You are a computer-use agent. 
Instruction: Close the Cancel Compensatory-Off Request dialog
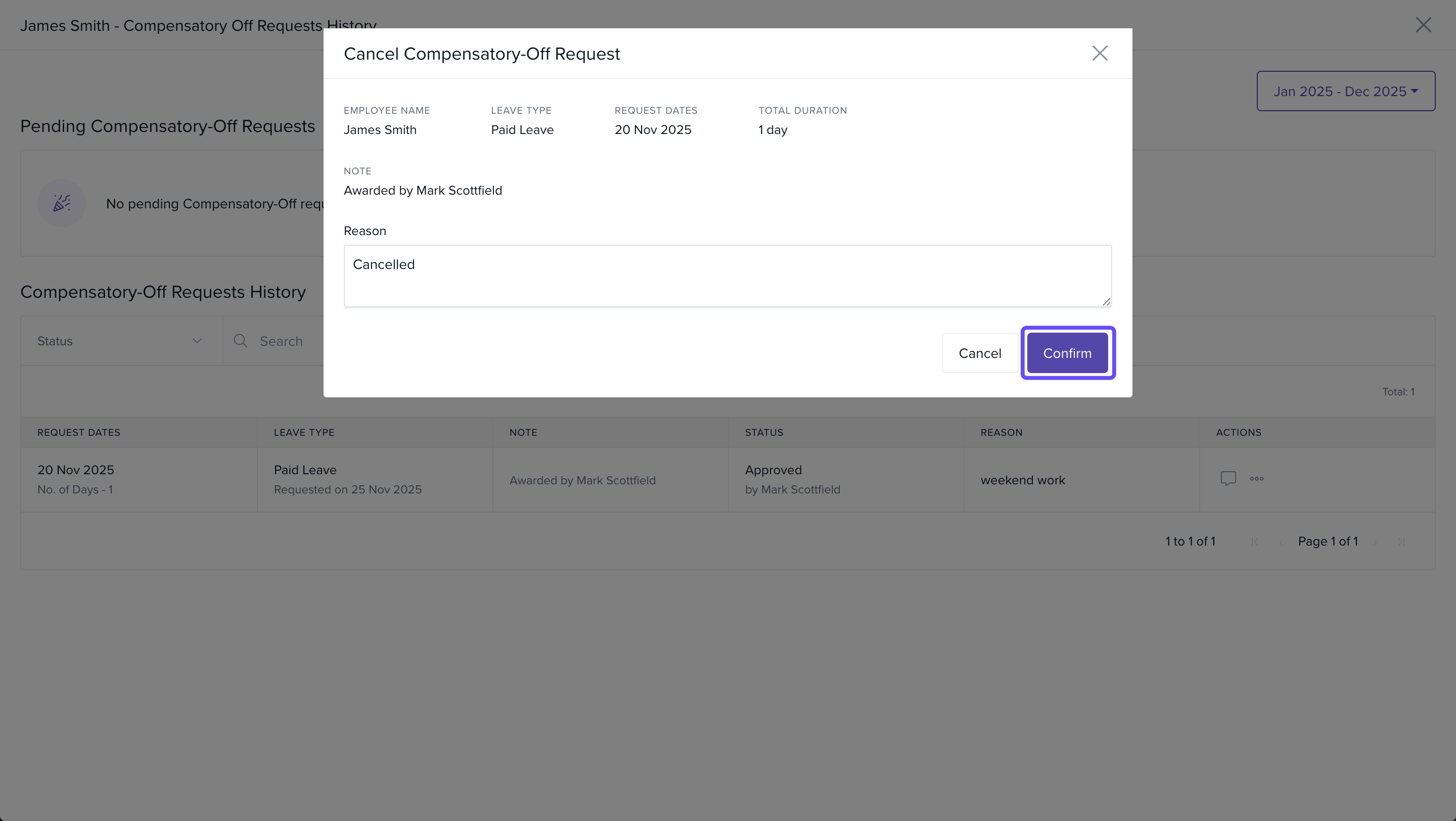click(x=1100, y=53)
